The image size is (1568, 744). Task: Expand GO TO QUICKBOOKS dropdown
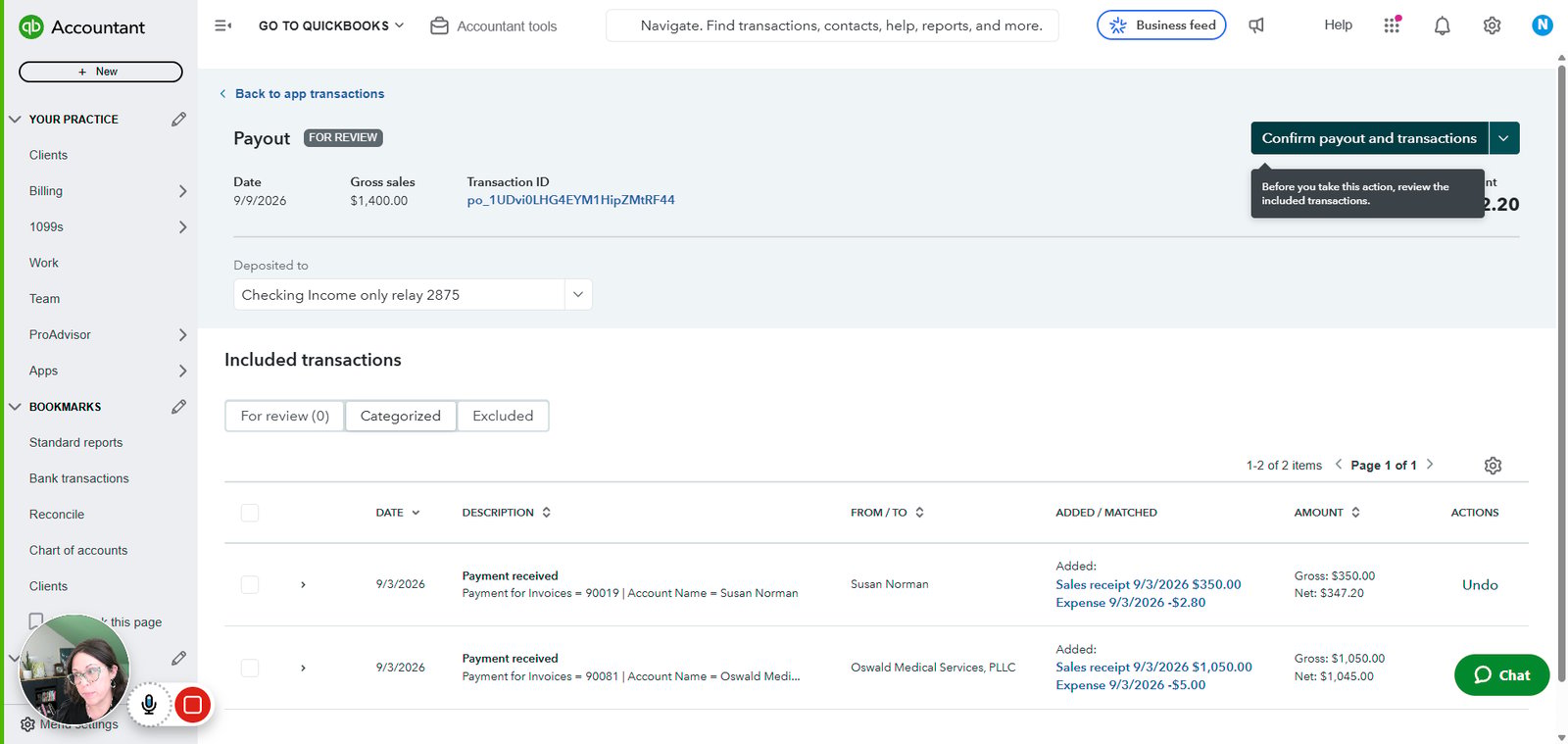coord(331,25)
